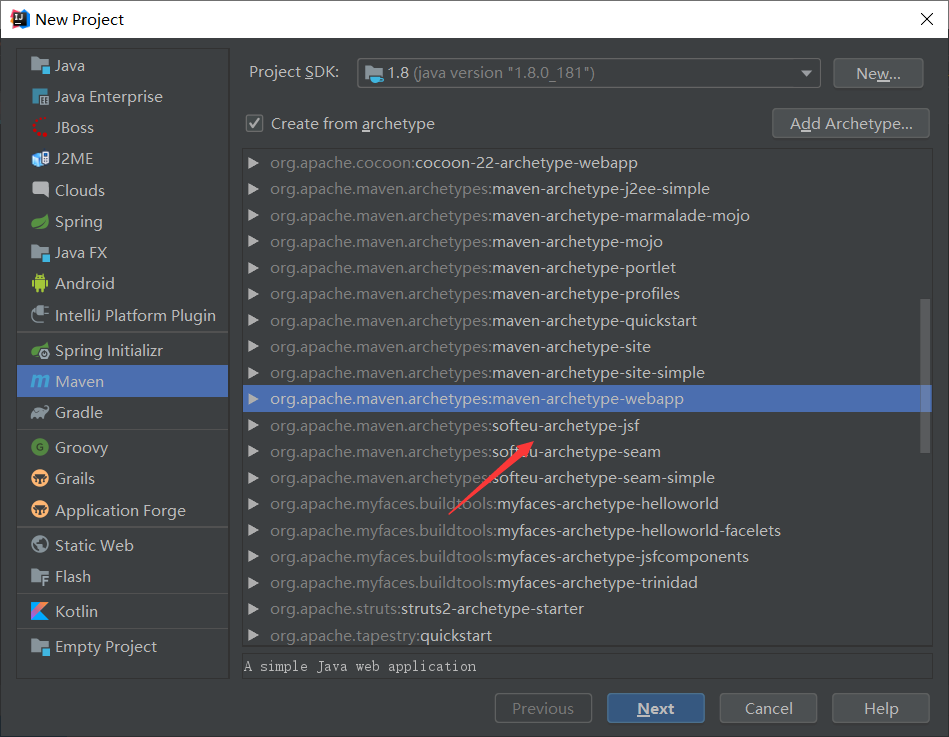949x737 pixels.
Task: Expand the maven-archetype-j2ee-simple node
Action: click(x=254, y=189)
